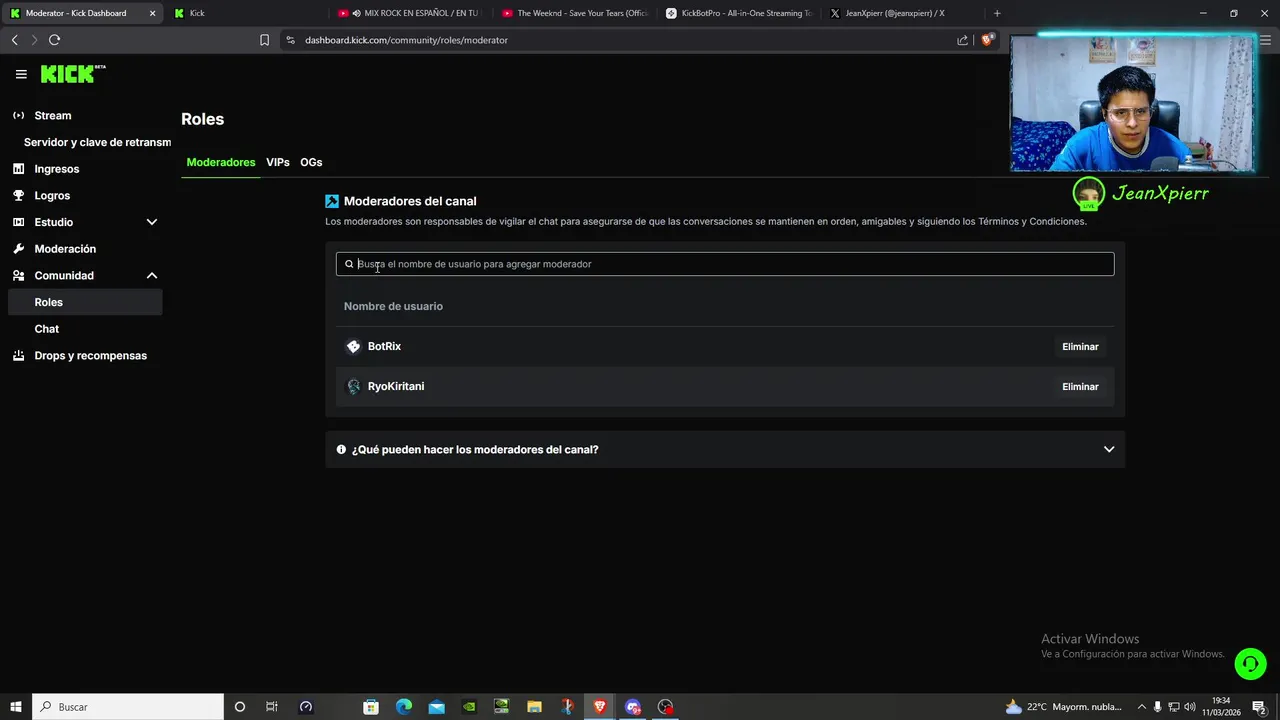Click the info icon beside ¿Qué pueden hacer
The image size is (1280, 720).
(x=341, y=449)
